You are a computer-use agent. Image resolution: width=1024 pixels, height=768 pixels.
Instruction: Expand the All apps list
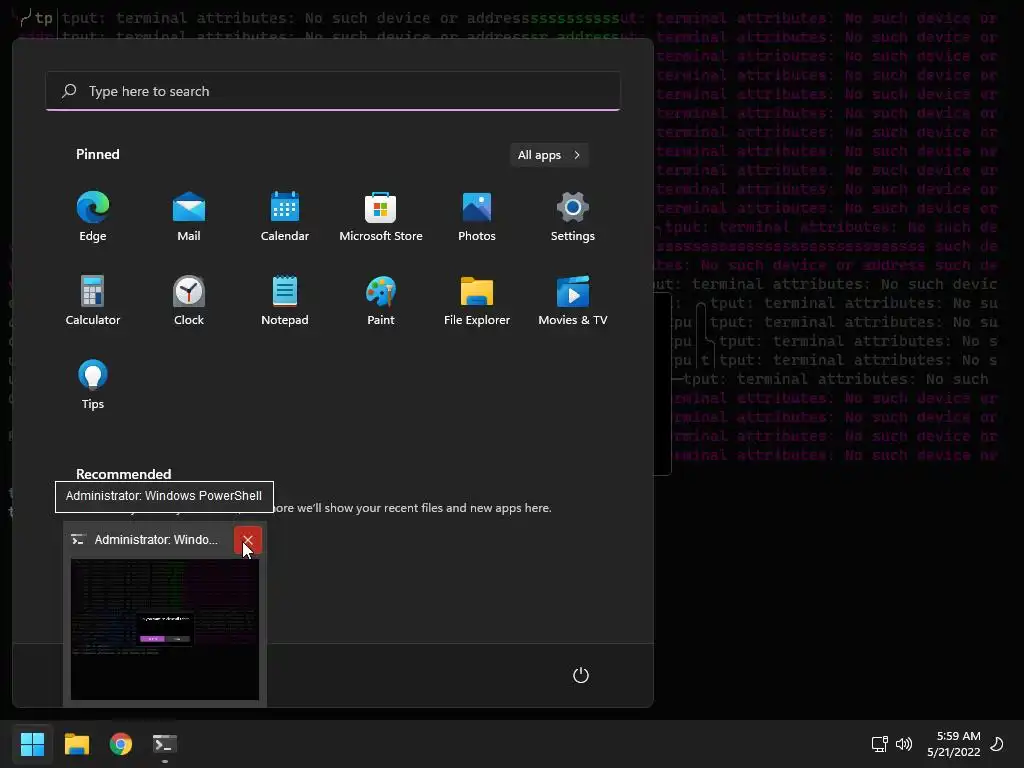(x=549, y=155)
